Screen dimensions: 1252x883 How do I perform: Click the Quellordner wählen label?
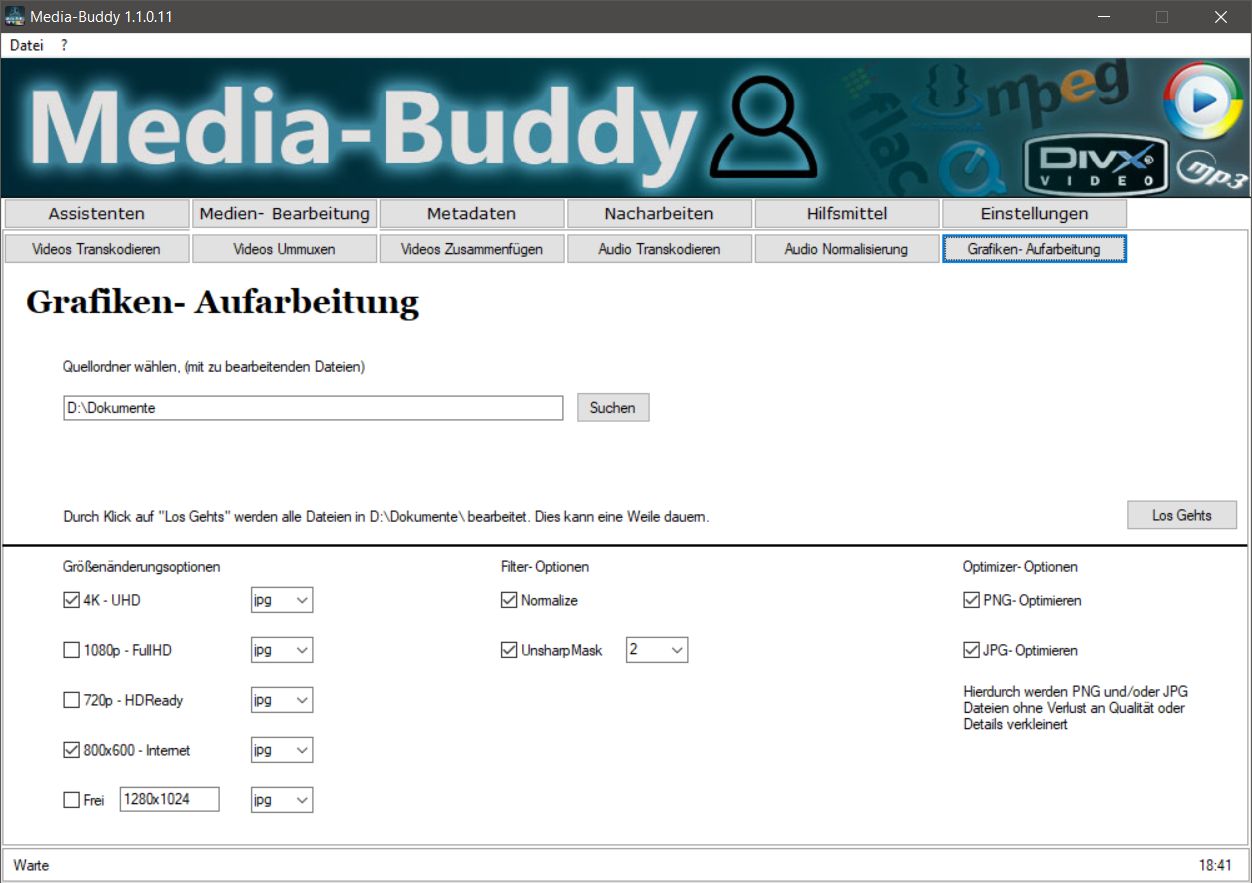(x=214, y=367)
